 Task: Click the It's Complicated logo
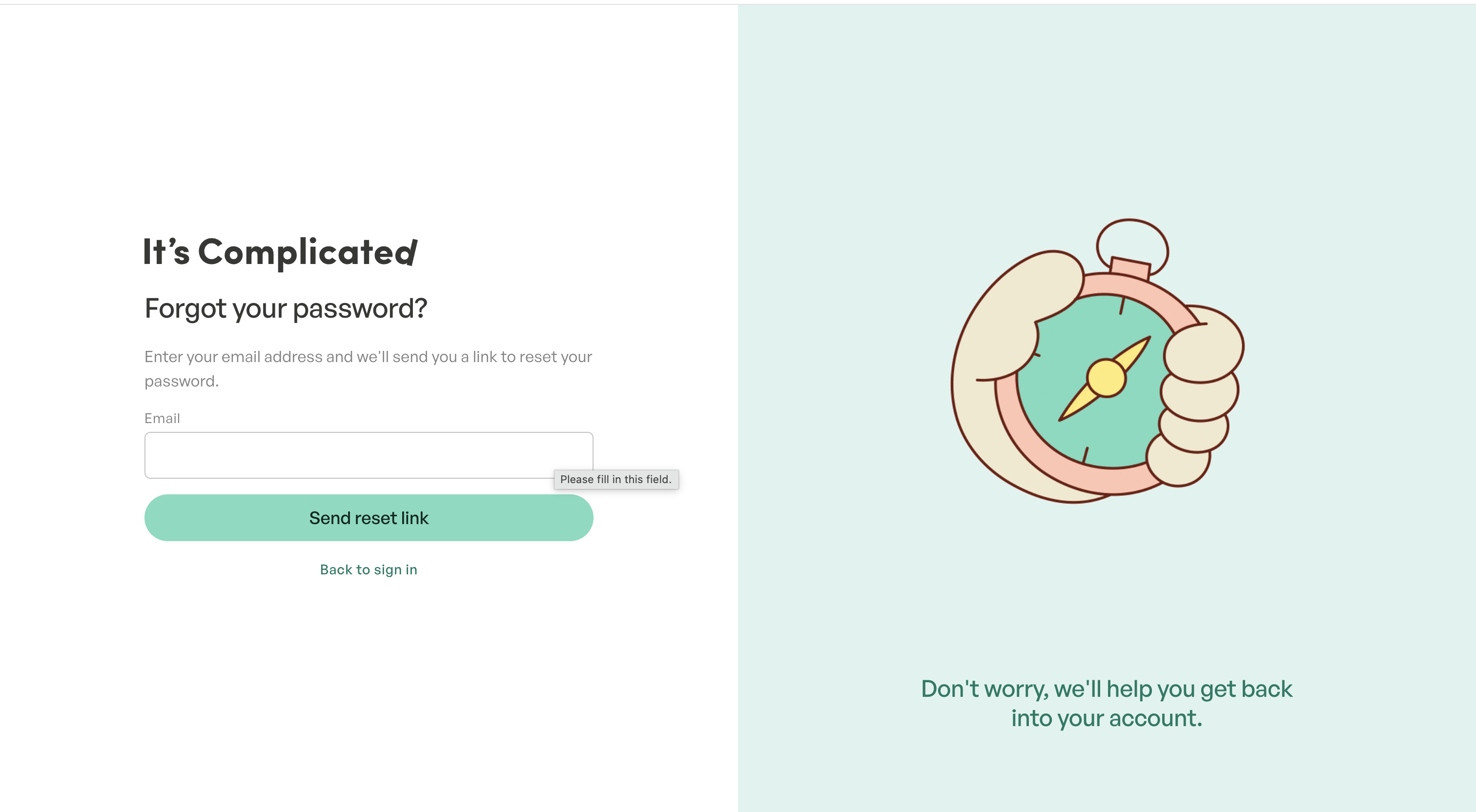coord(280,252)
